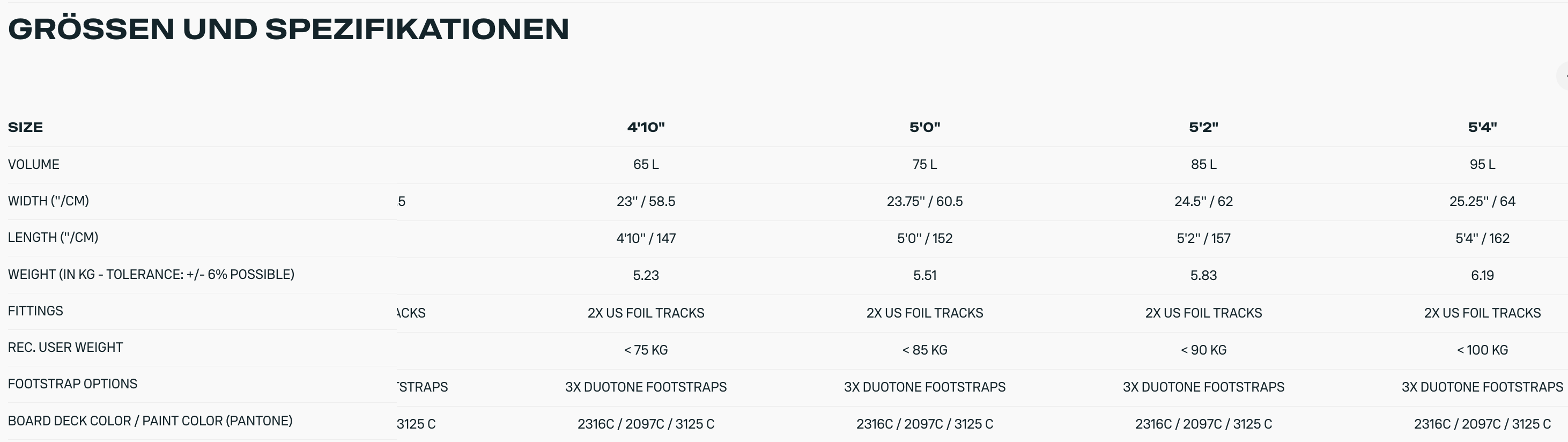Click the VOLUME row label
This screenshot has height=442, width=1568.
pyautogui.click(x=33, y=164)
